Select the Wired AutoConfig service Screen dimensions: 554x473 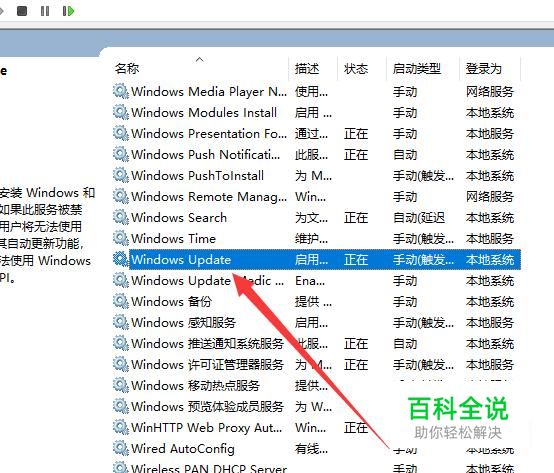coord(183,449)
